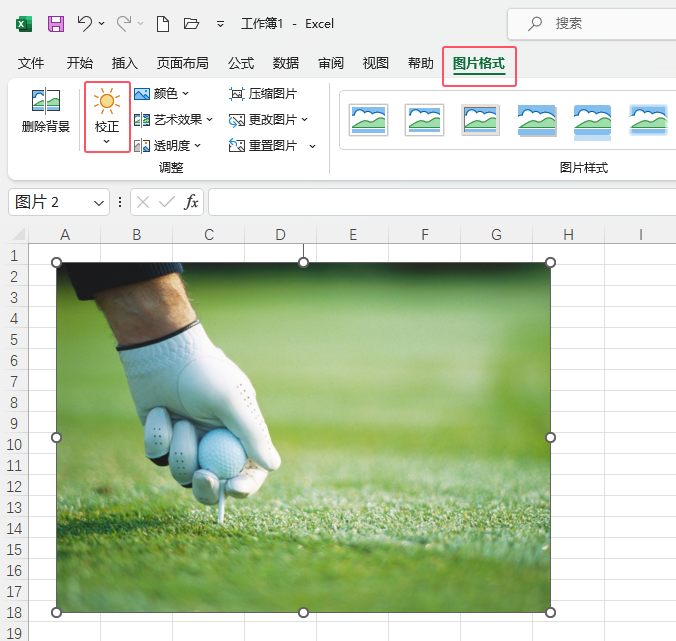Select the 图片格式 tab
Screen dimensions: 676x641
479,64
